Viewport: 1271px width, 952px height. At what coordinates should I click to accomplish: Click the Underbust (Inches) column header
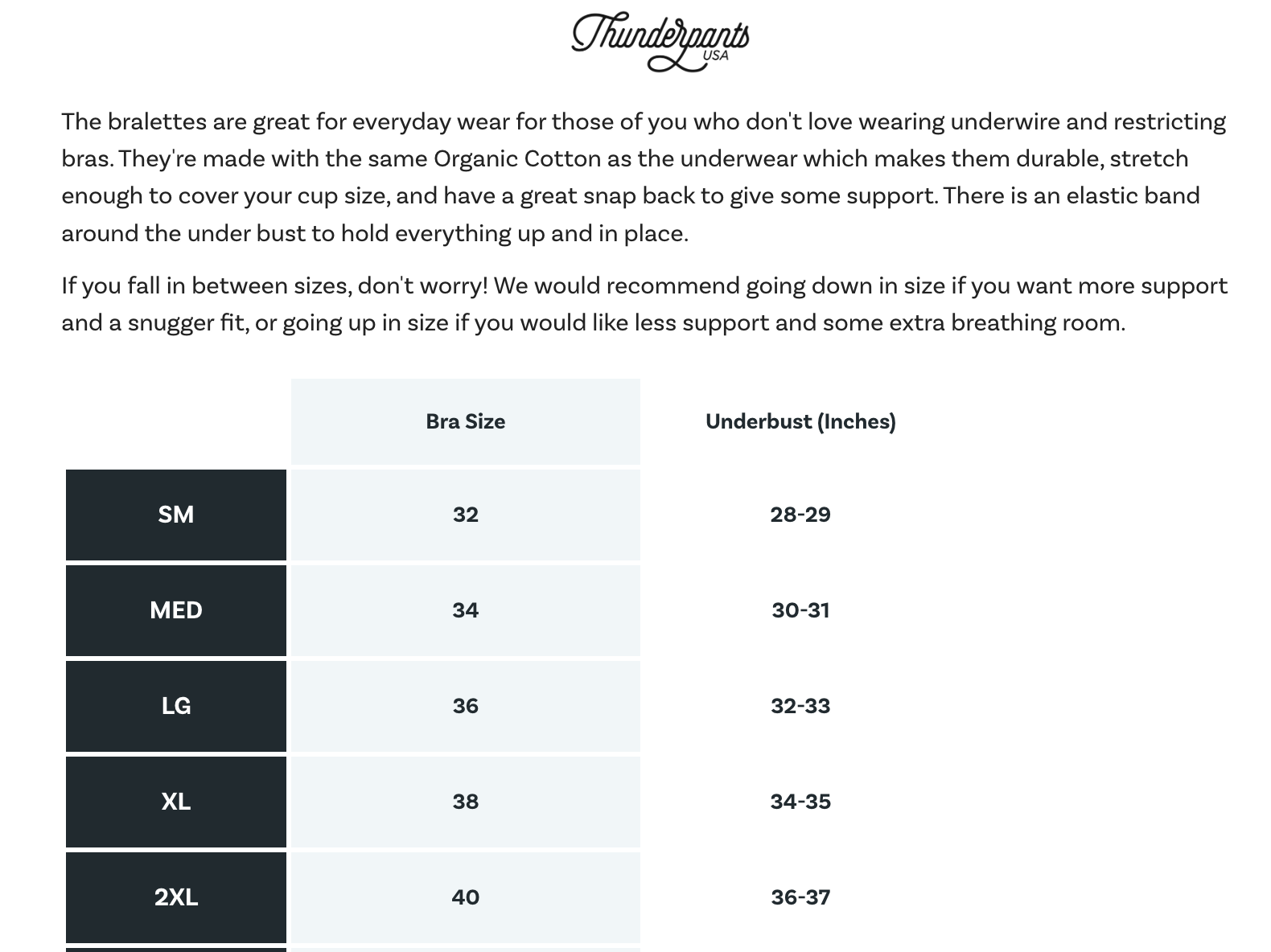[800, 421]
